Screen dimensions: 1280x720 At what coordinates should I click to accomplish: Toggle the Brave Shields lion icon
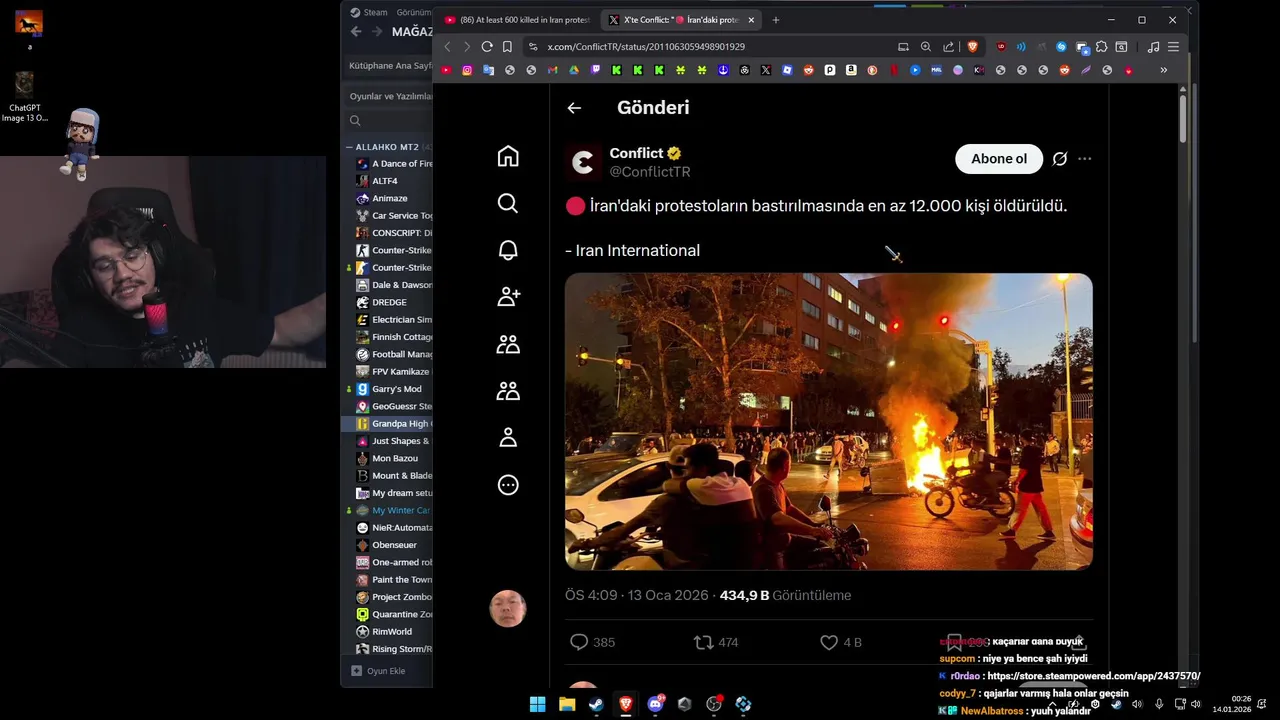pos(972,46)
